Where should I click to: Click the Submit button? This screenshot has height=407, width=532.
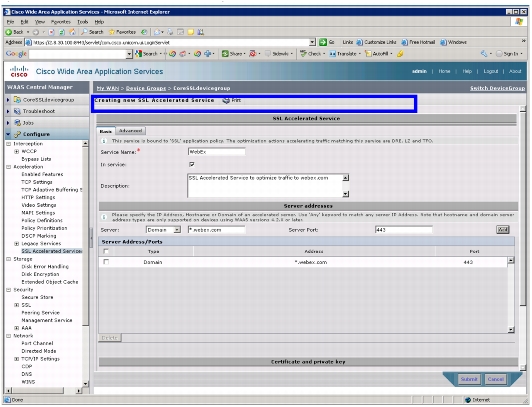coord(469,379)
